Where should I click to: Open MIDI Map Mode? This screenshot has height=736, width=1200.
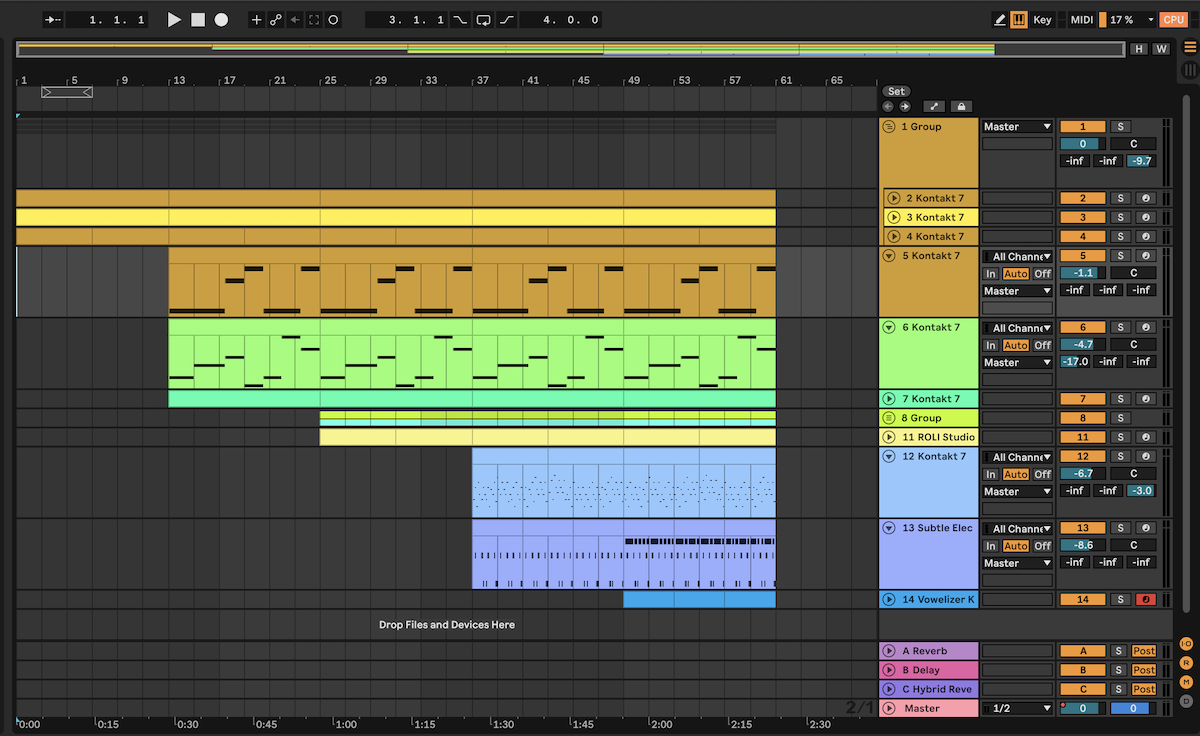click(1082, 19)
